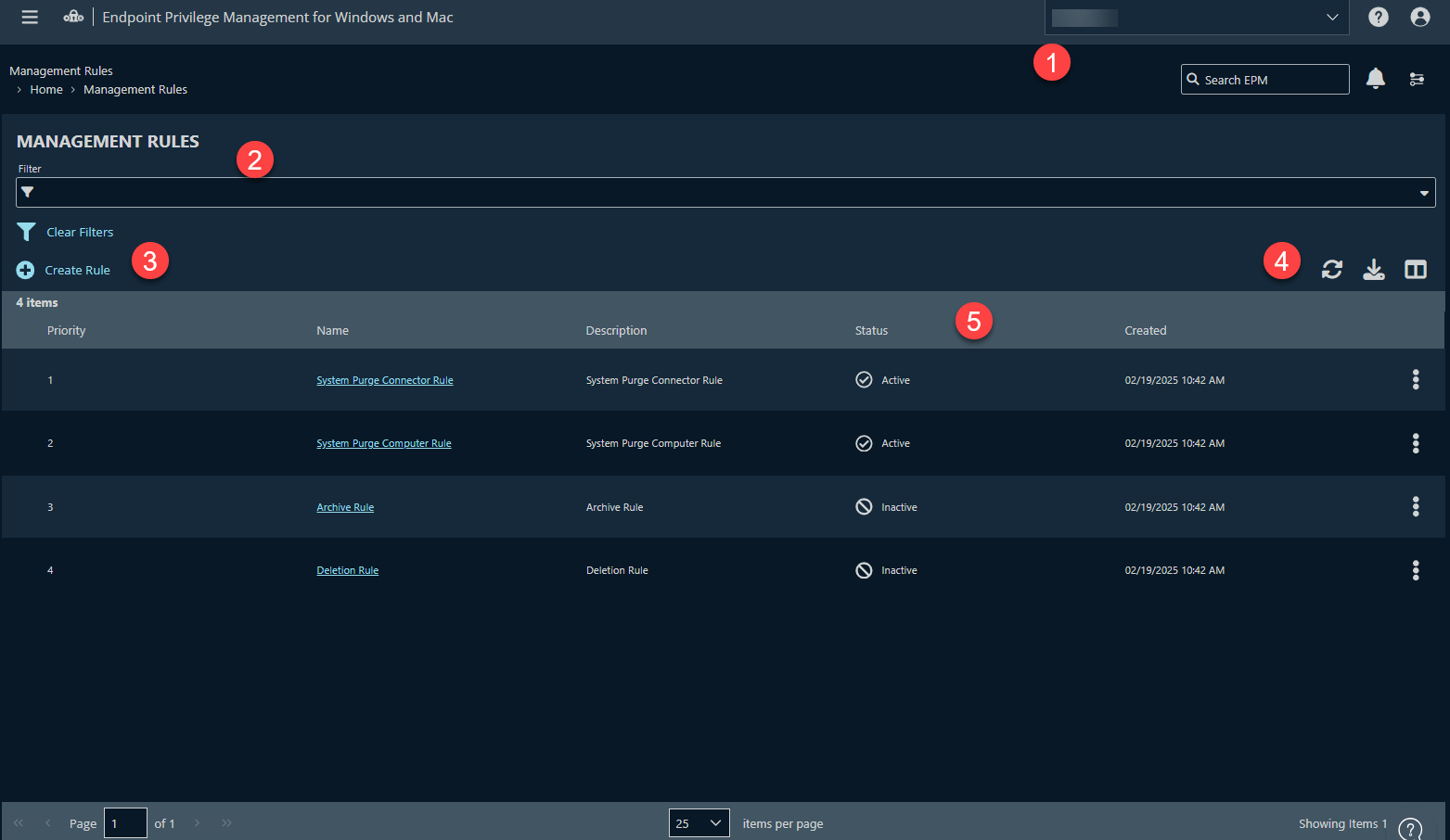The image size is (1450, 840).
Task: Click the EPM product logo icon
Action: pos(73,17)
